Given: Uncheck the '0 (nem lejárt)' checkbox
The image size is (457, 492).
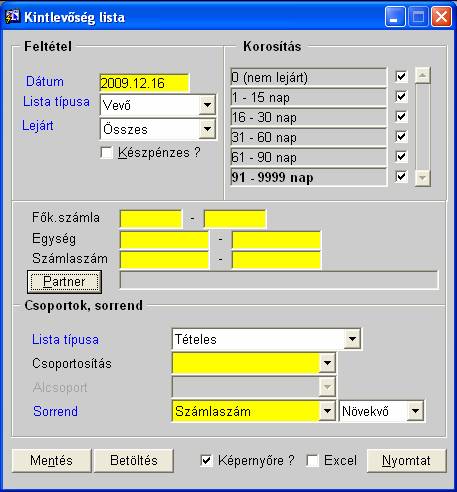Looking at the screenshot, I should (x=401, y=76).
